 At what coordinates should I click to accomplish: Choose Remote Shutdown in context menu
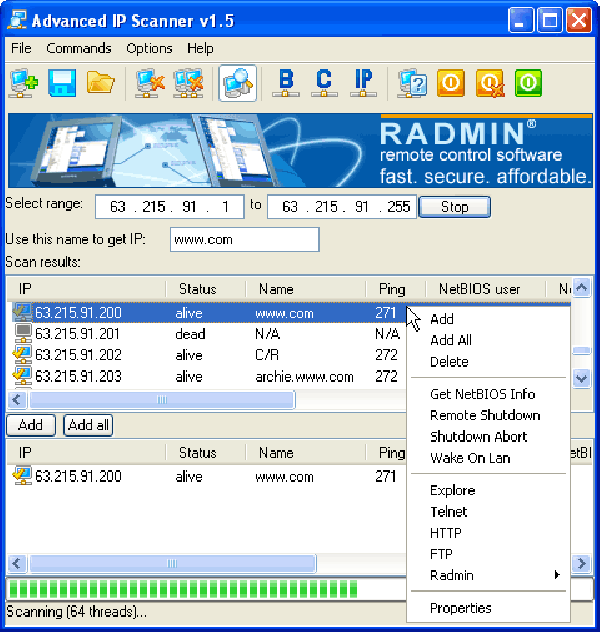pos(488,415)
